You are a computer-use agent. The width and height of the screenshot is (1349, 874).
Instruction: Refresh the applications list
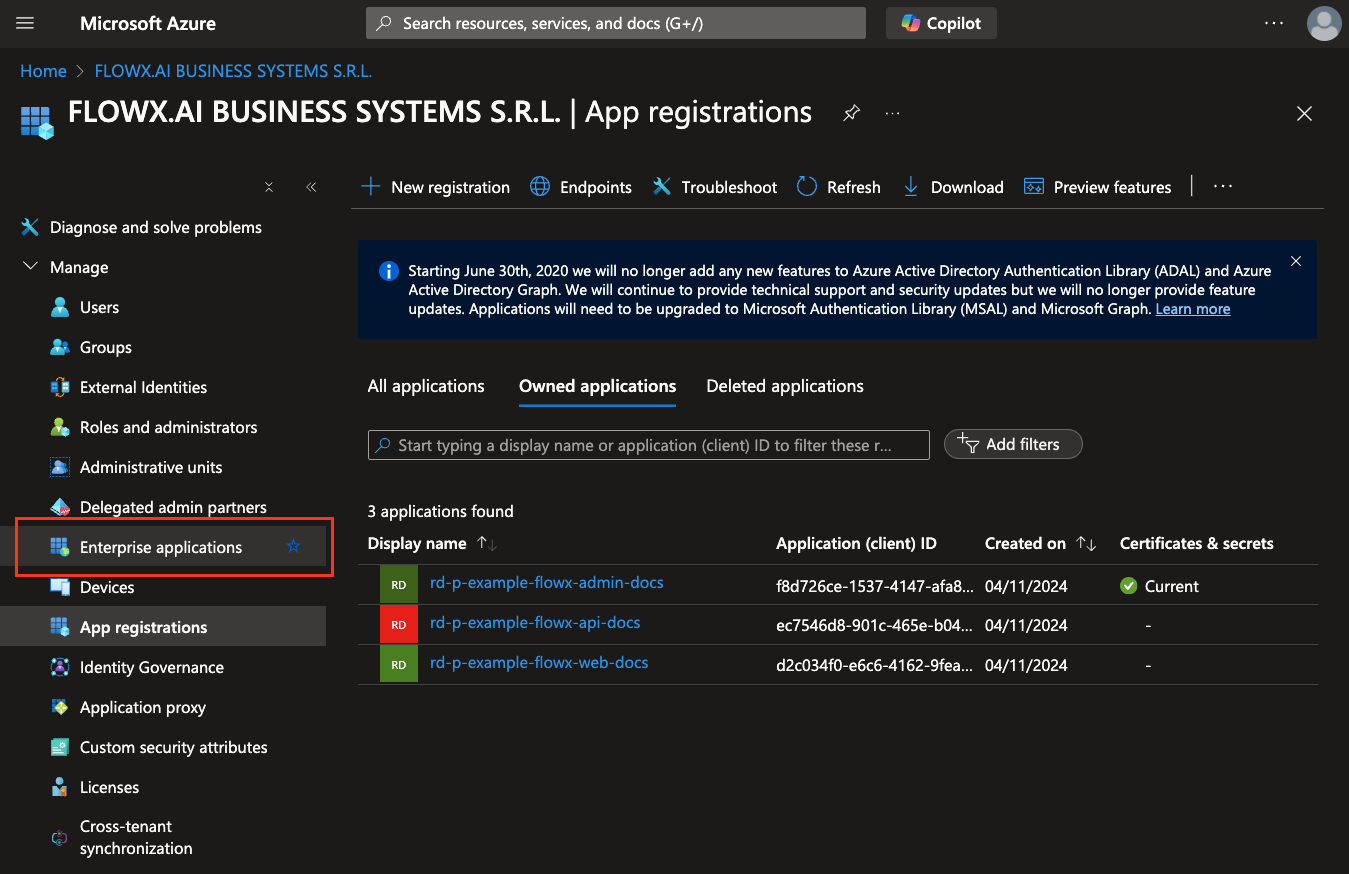coord(839,187)
